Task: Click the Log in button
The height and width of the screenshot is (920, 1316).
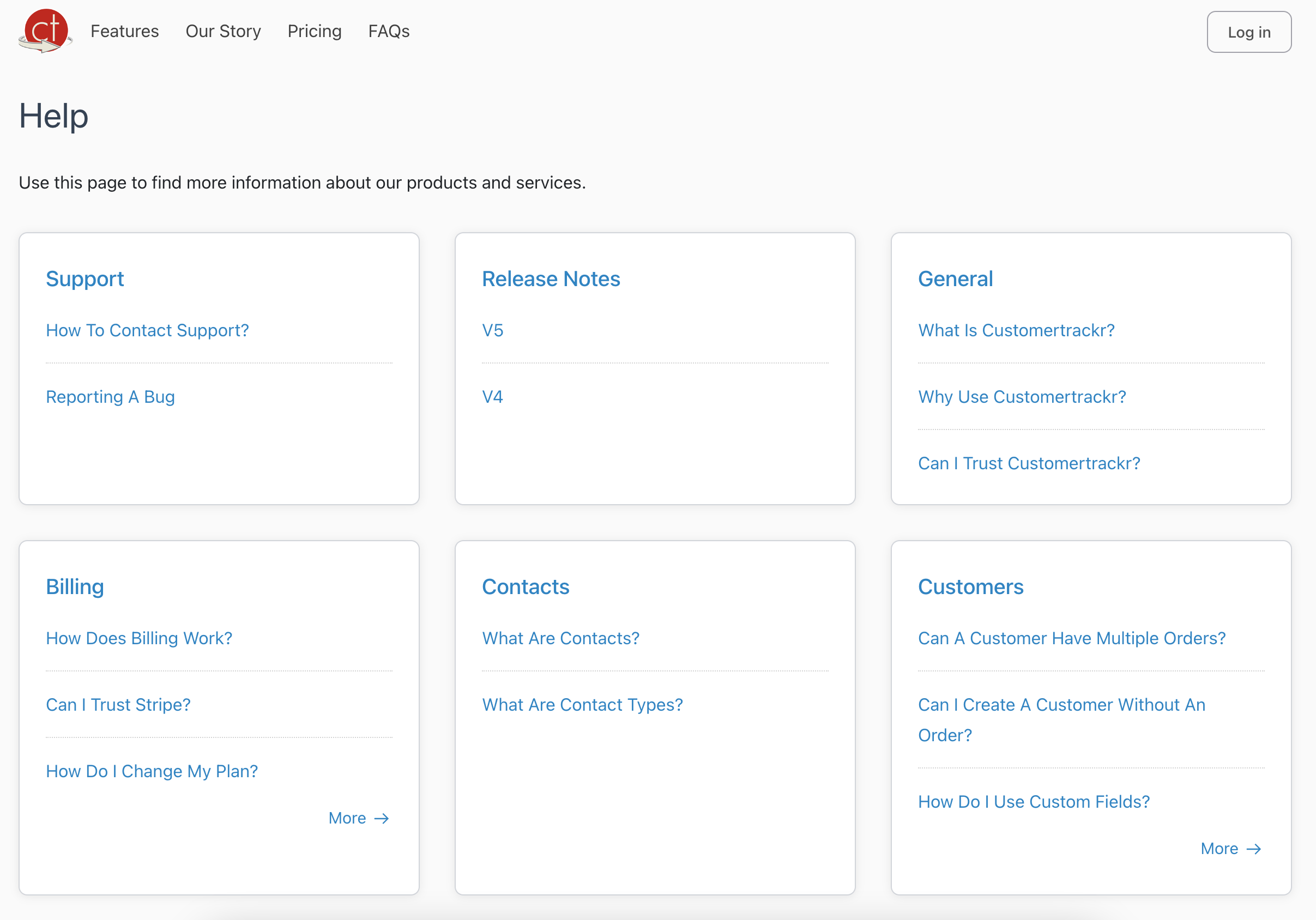Action: click(1249, 32)
